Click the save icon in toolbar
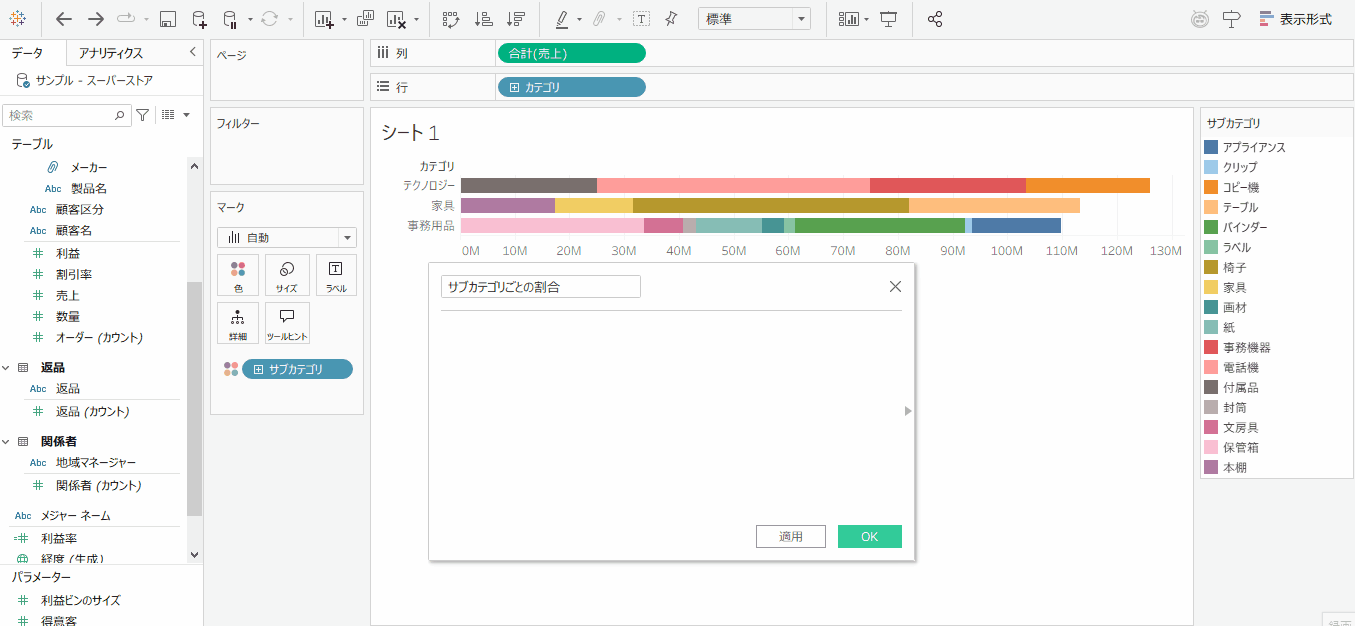 pyautogui.click(x=168, y=19)
